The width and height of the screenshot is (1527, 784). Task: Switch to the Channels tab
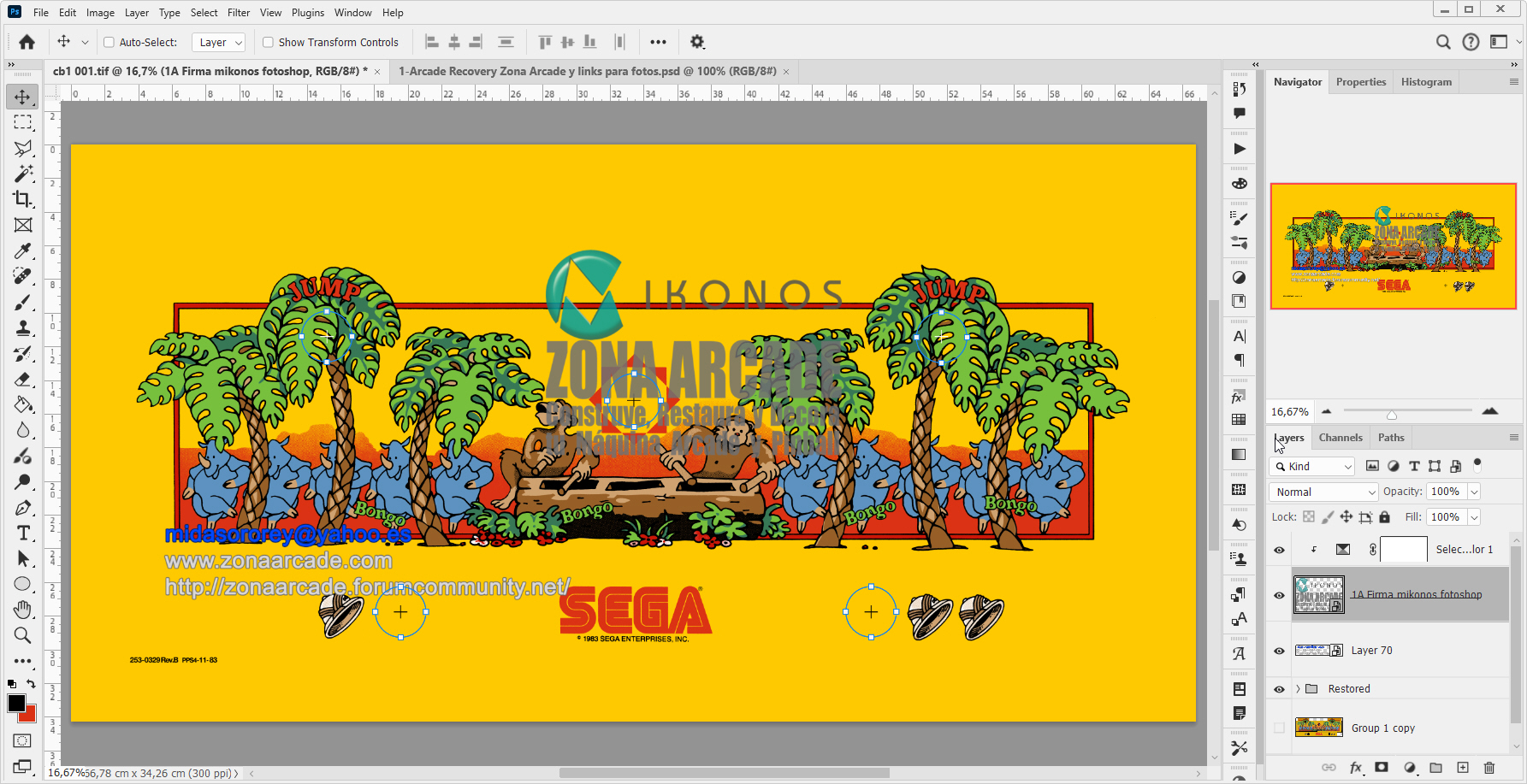tap(1341, 438)
